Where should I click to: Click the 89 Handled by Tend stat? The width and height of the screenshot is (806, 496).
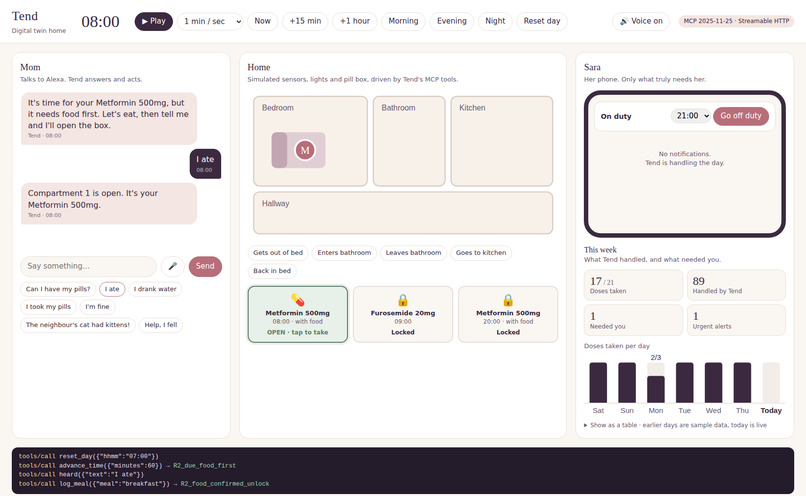(736, 285)
